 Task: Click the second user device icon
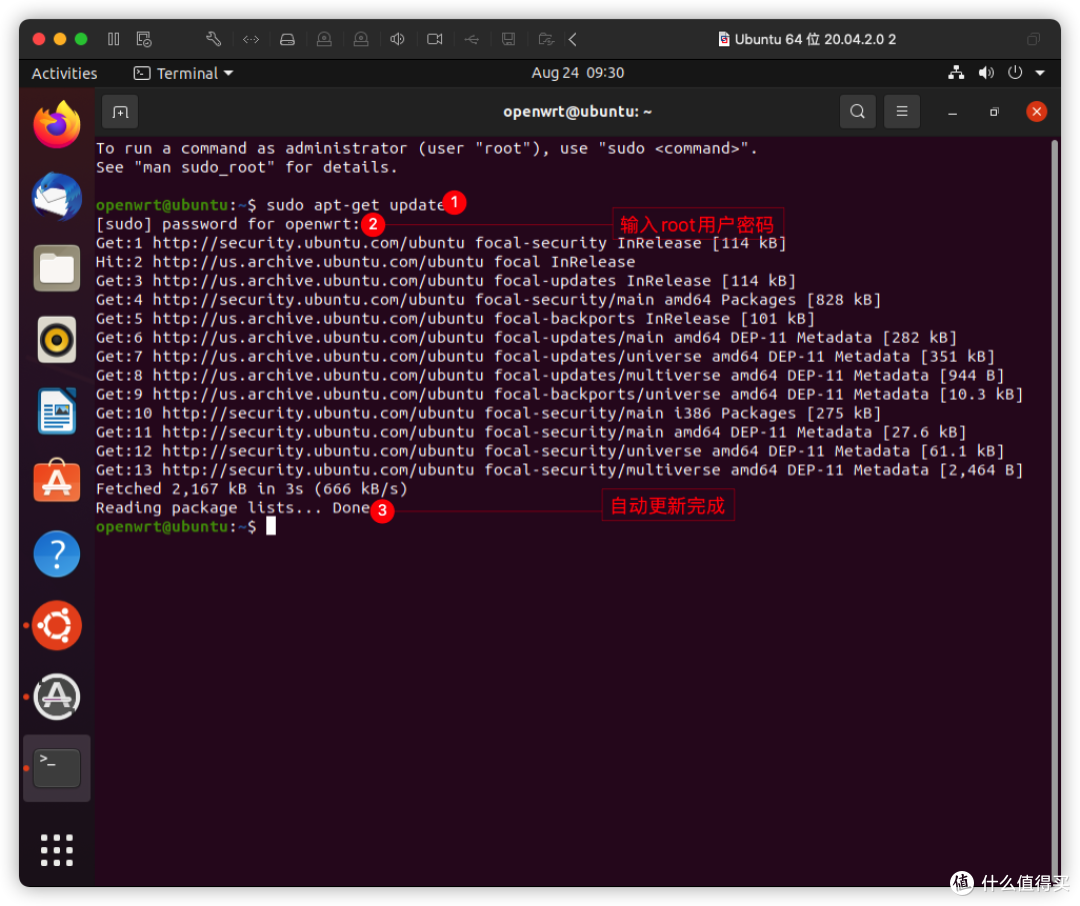point(361,39)
